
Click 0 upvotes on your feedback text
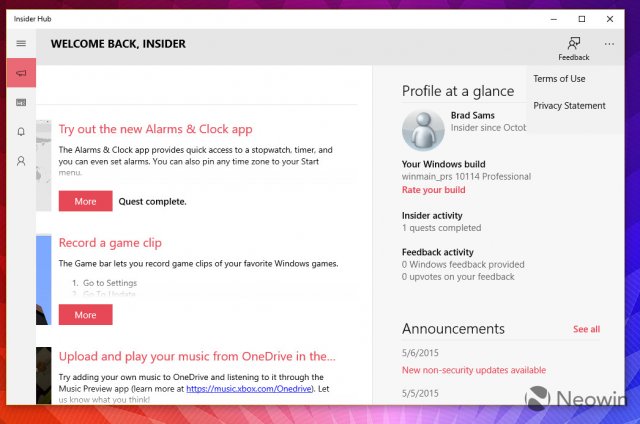point(458,277)
